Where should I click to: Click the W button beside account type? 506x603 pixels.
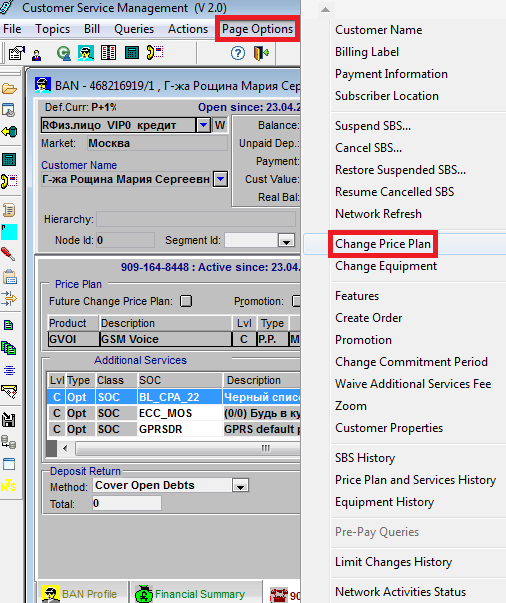click(x=220, y=125)
